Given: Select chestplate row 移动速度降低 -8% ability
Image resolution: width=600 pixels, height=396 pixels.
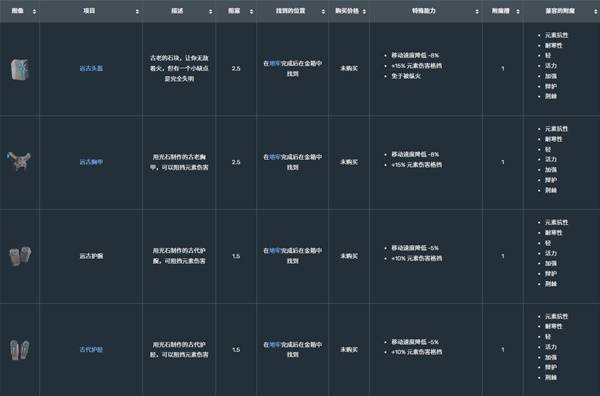Looking at the screenshot, I should [x=415, y=154].
